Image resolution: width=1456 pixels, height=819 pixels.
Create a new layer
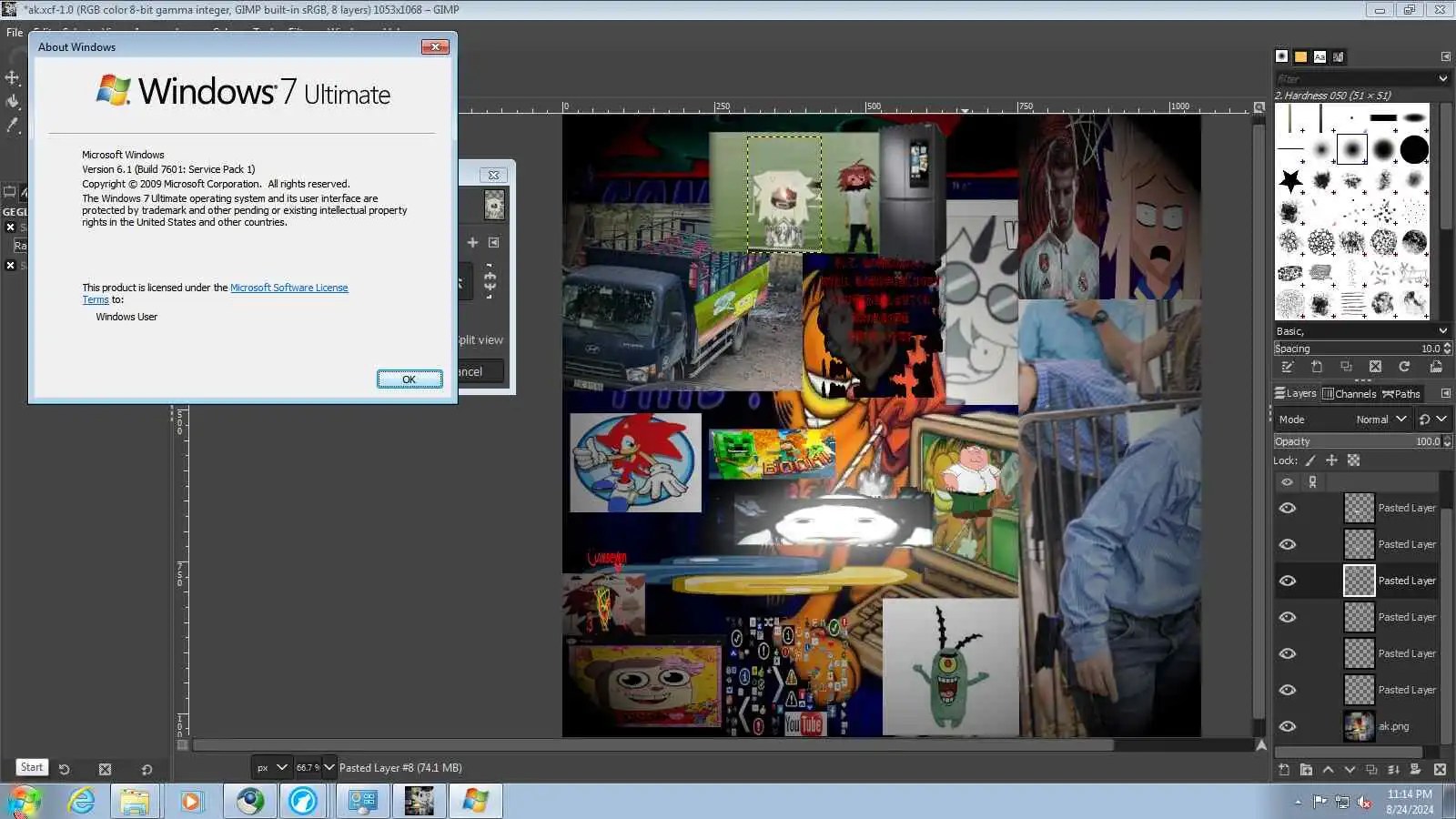pos(1284,770)
